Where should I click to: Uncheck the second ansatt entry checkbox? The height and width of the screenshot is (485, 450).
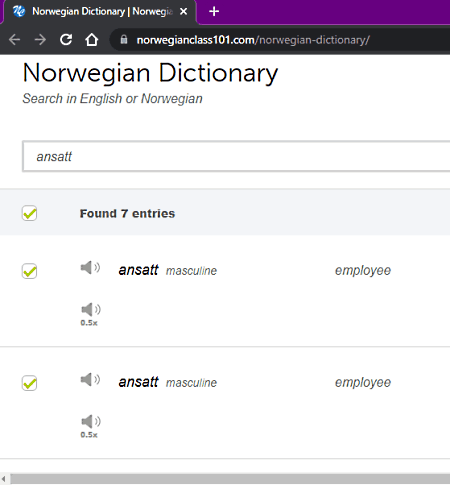pyautogui.click(x=29, y=383)
